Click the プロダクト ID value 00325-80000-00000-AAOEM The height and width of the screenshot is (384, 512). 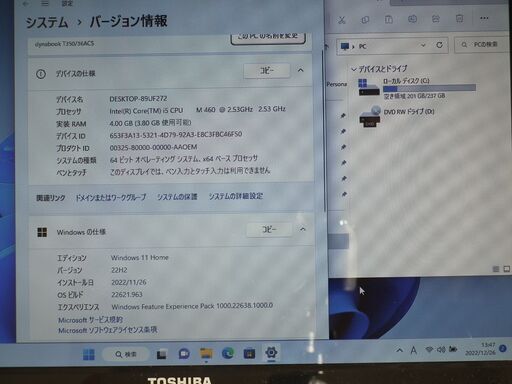(153, 147)
